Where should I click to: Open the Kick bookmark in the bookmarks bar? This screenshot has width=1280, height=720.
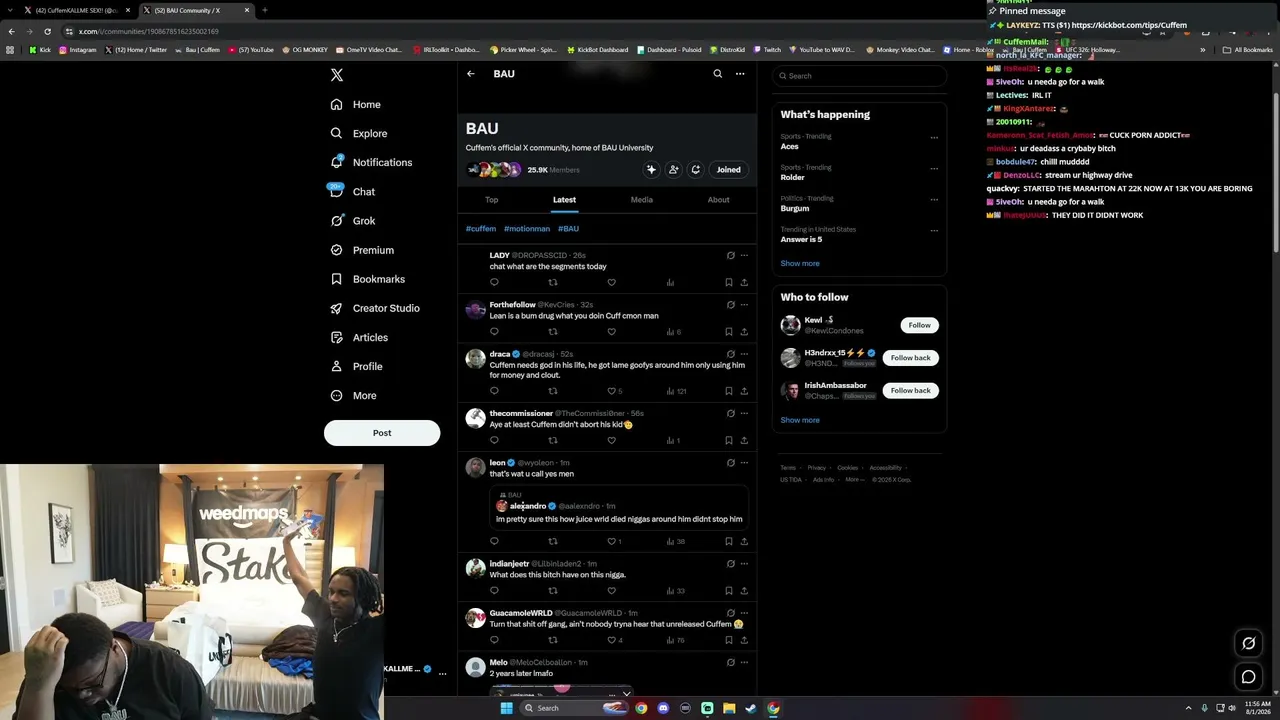tap(39, 50)
